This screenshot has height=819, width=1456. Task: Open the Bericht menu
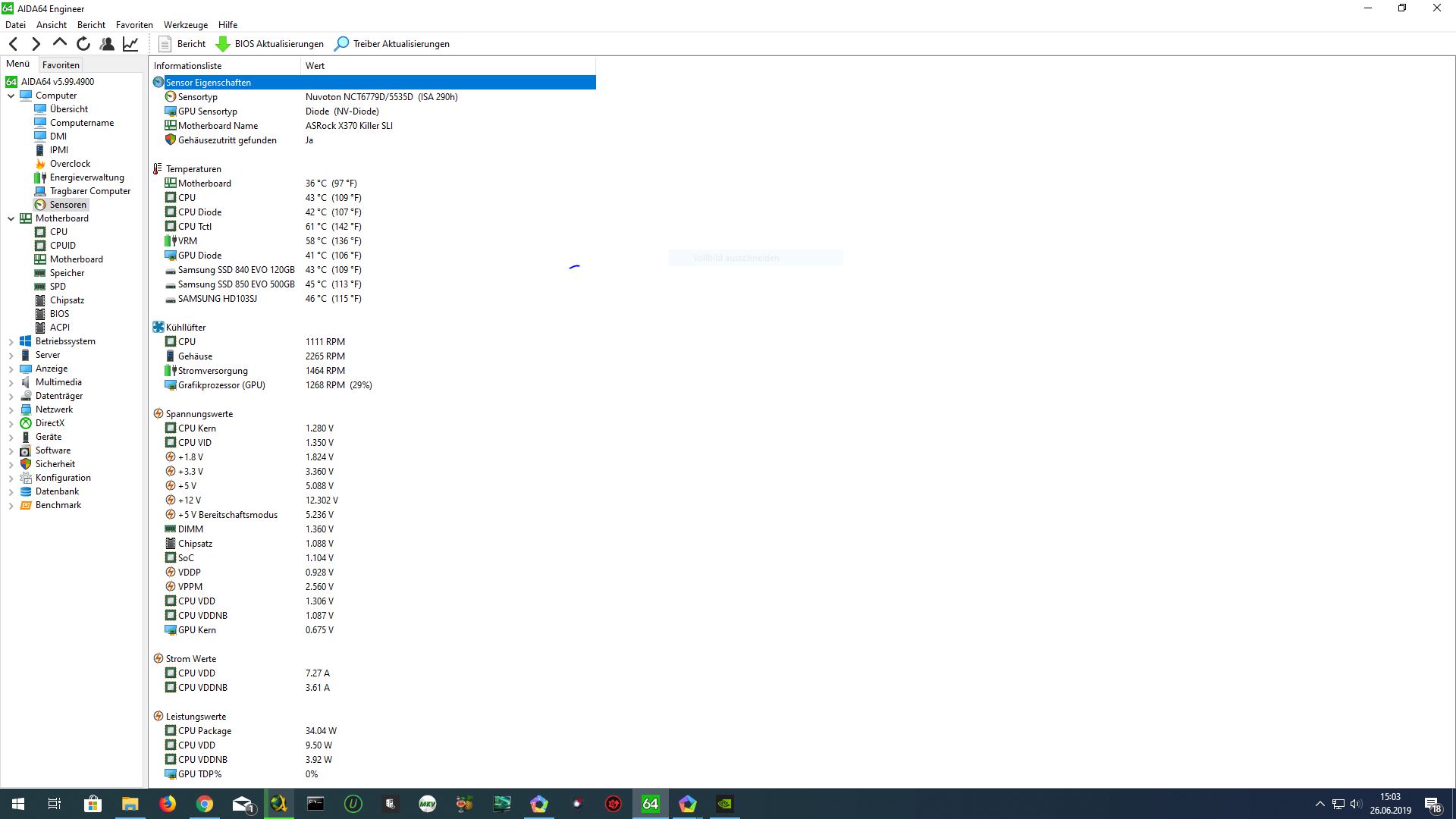pyautogui.click(x=91, y=25)
